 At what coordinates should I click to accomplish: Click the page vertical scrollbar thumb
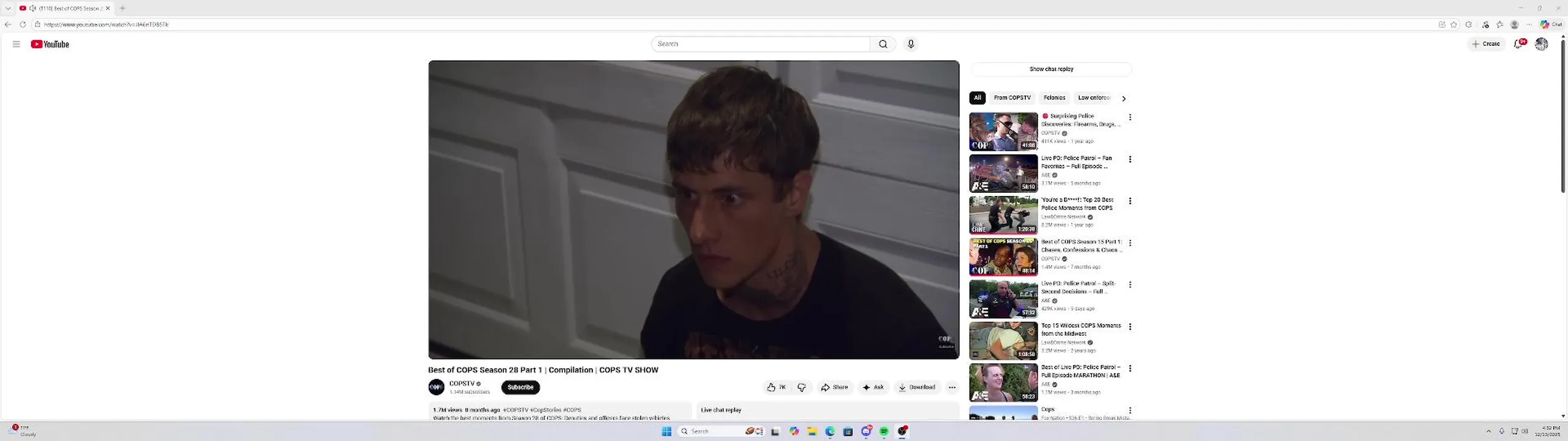point(1563,116)
